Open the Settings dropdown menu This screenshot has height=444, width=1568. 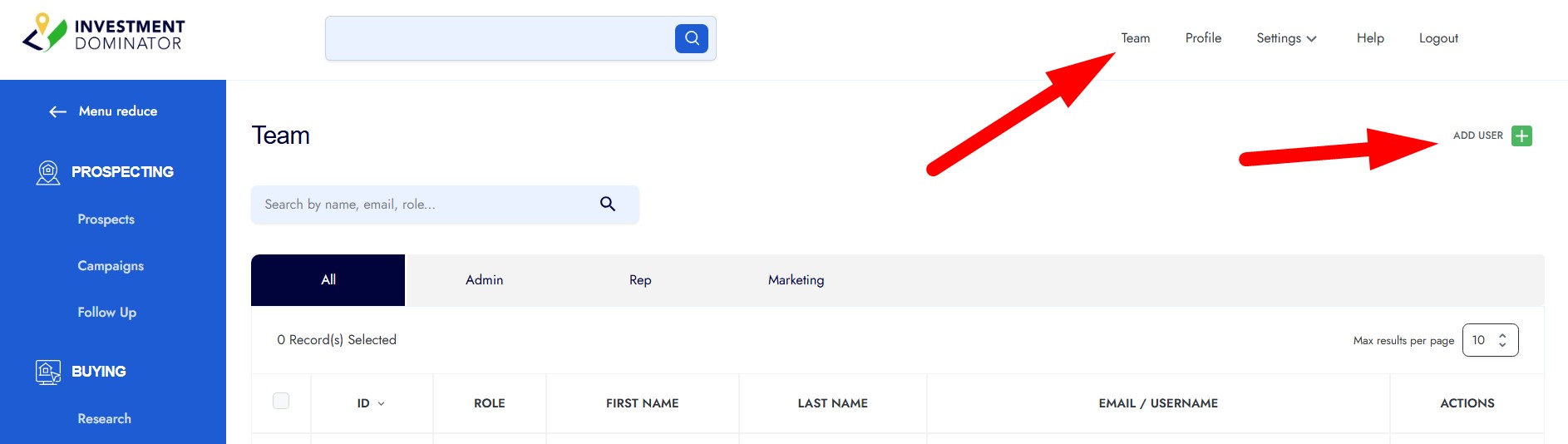1285,38
